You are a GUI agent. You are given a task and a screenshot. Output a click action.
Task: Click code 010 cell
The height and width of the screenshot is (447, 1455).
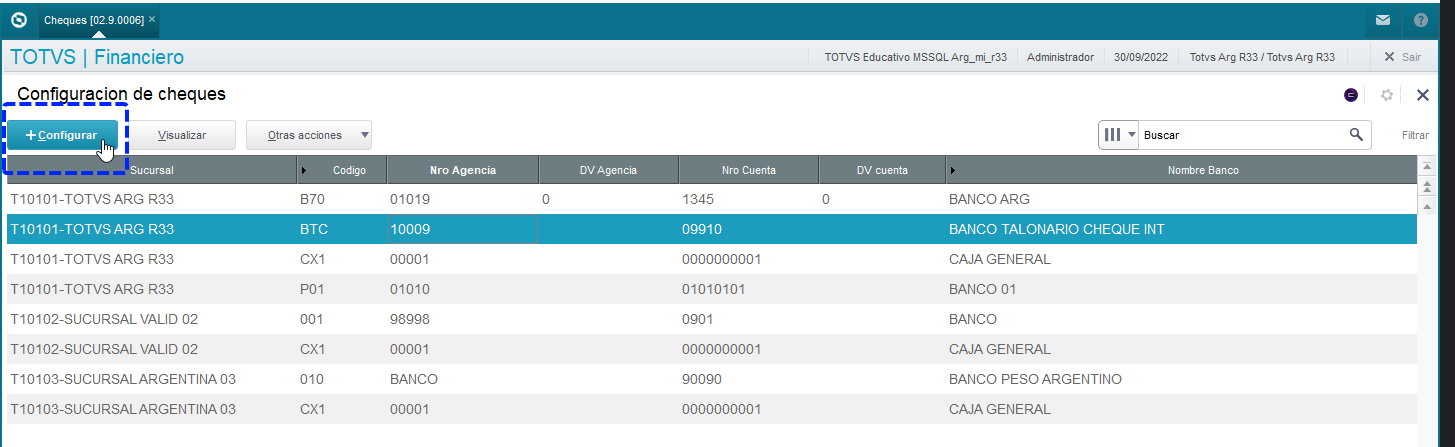point(312,379)
